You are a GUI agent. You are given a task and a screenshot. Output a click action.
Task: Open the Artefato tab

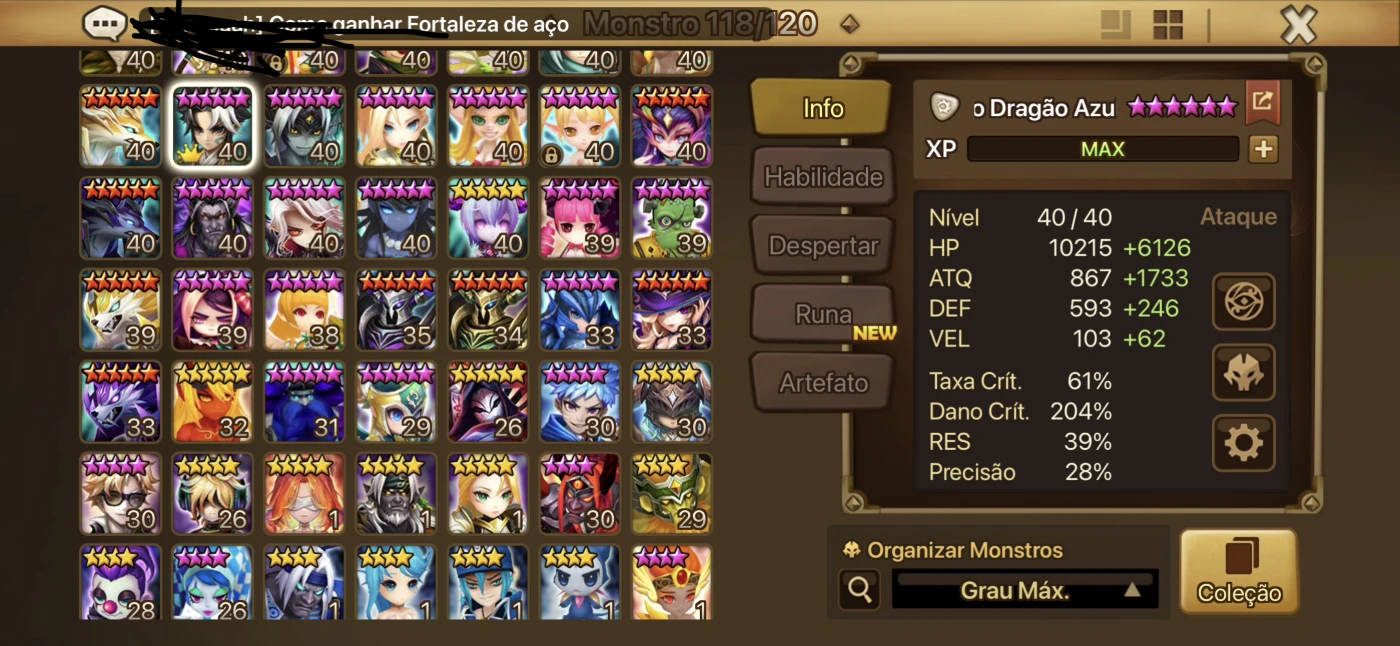point(822,382)
